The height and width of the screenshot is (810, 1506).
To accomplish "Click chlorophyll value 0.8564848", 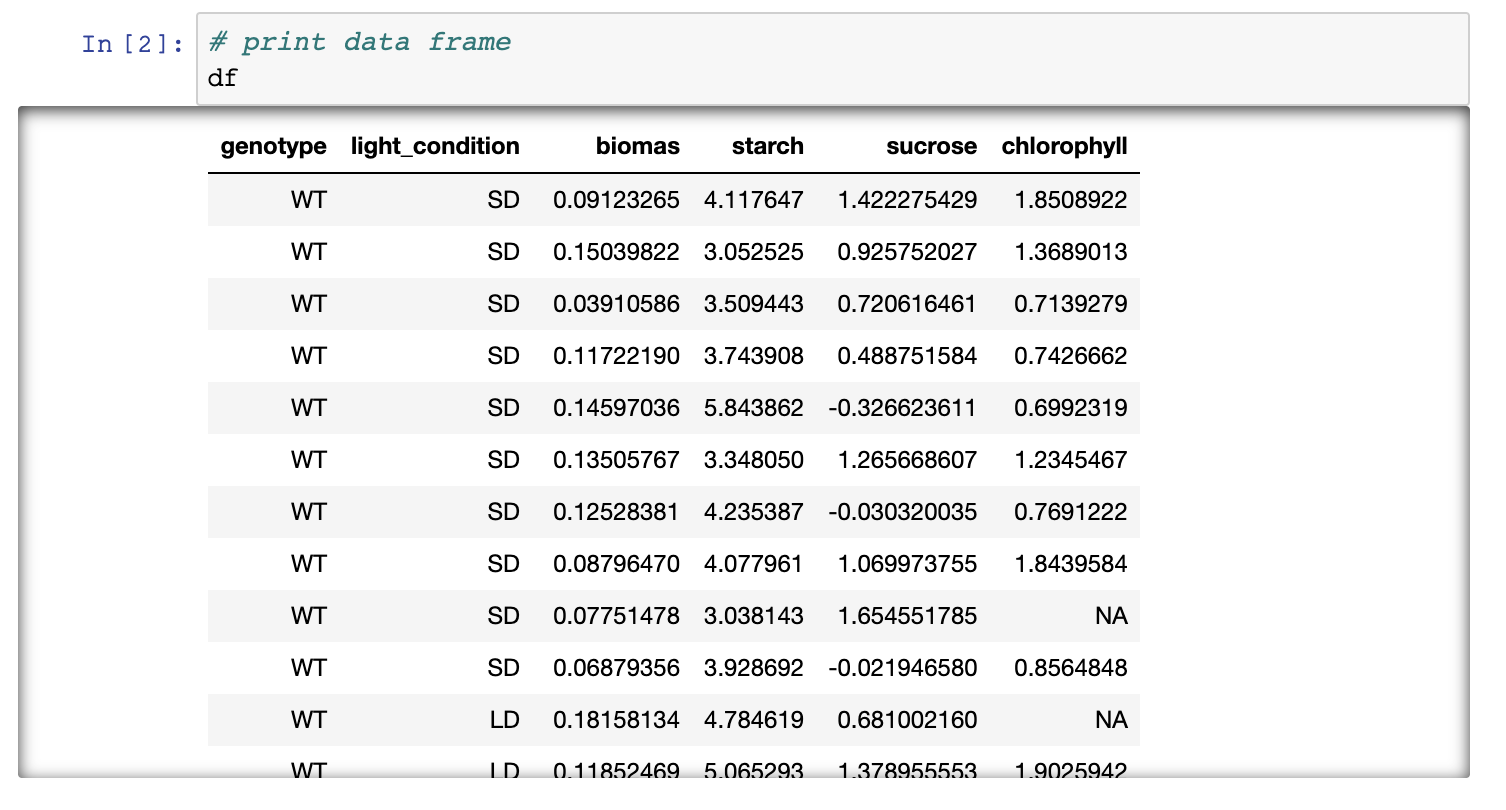I will pos(1071,668).
